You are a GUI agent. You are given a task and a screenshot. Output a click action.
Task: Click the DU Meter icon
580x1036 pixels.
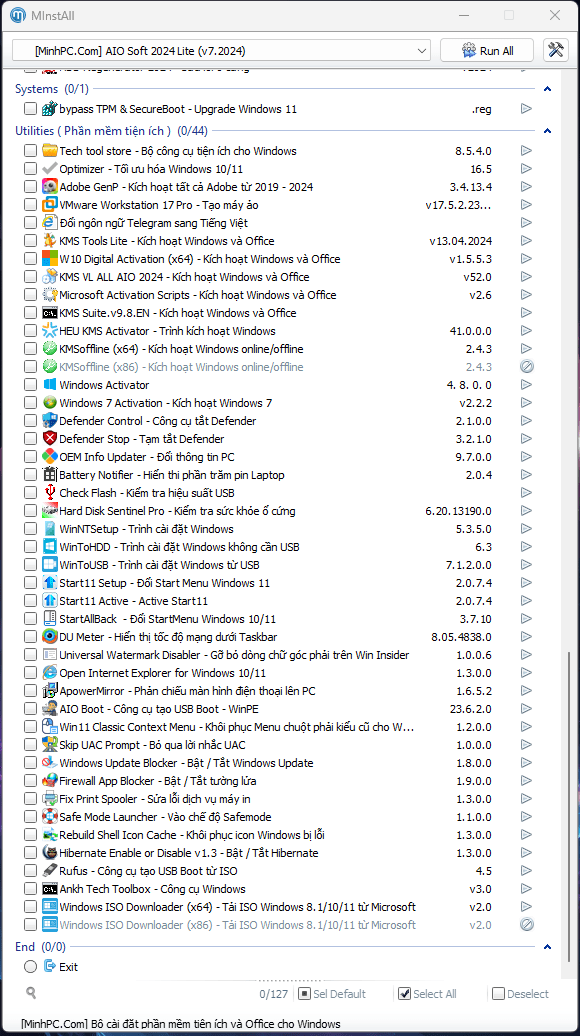[x=50, y=637]
